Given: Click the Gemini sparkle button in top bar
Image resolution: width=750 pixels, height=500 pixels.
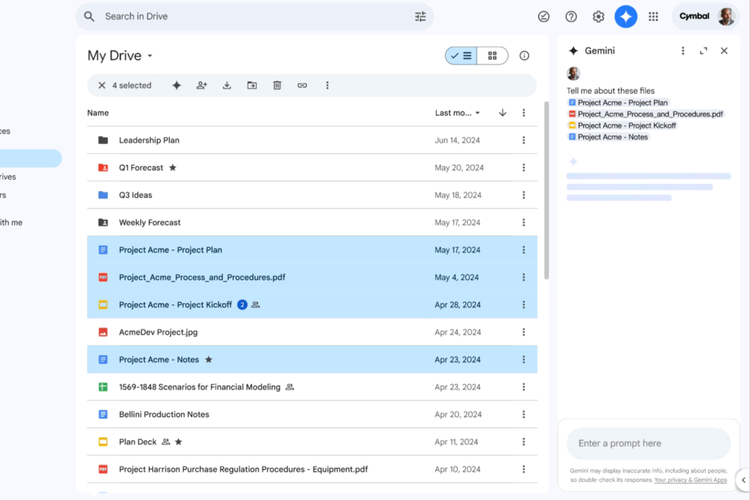Looking at the screenshot, I should tap(625, 16).
